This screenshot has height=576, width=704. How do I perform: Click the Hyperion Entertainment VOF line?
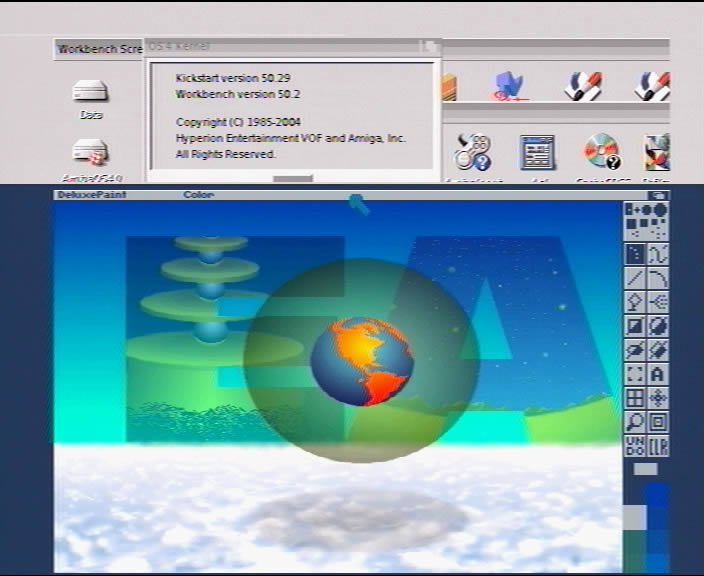point(290,138)
